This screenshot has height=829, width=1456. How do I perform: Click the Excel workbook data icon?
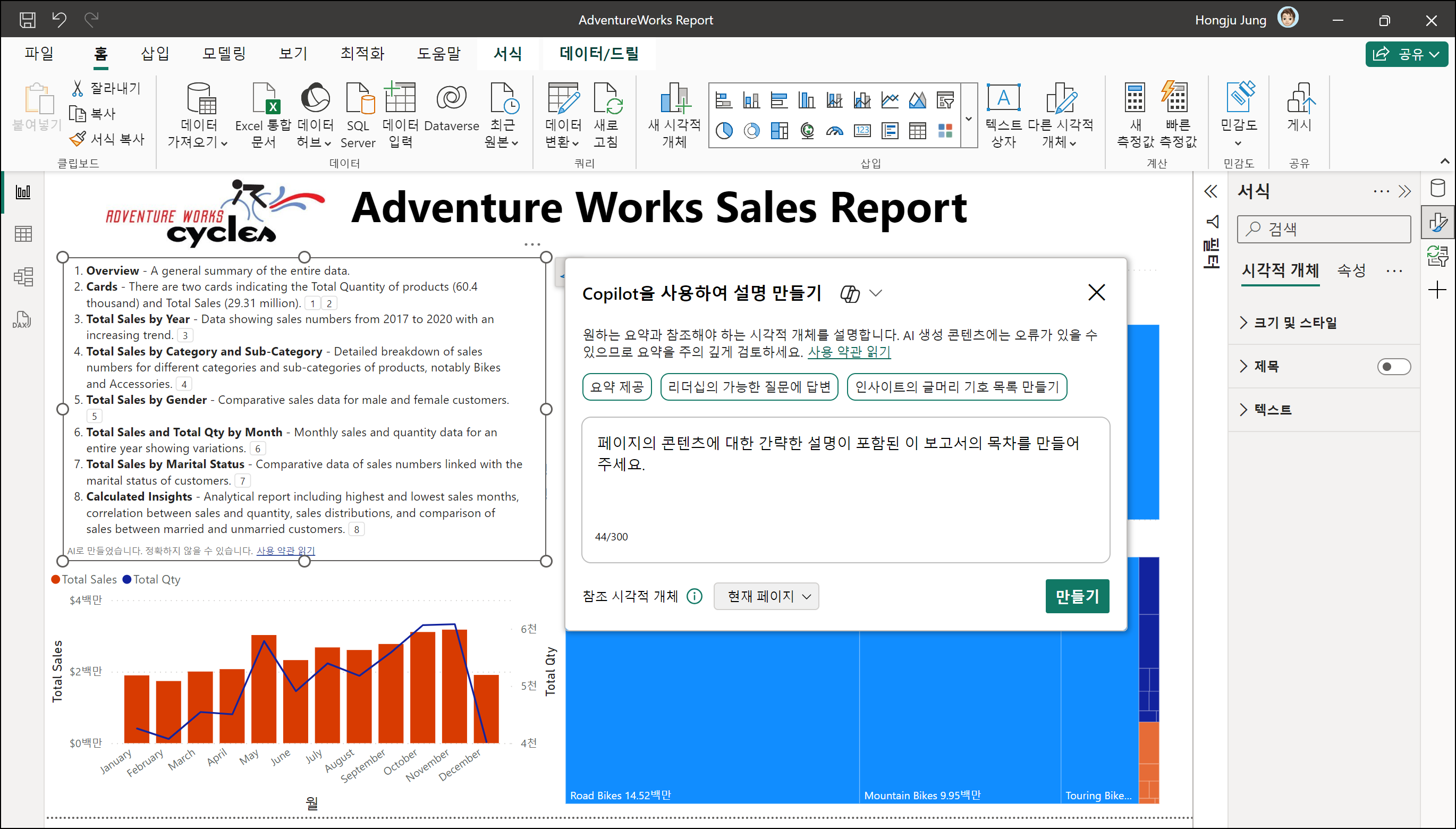(264, 114)
